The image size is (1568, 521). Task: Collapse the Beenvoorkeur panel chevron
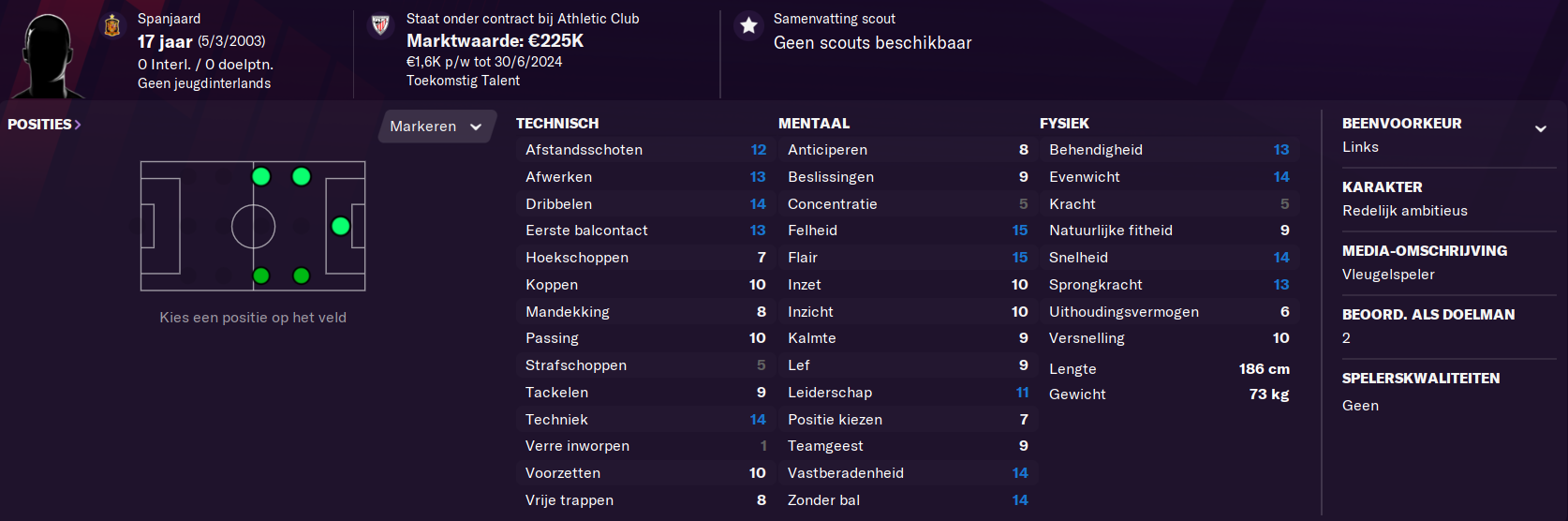coord(1541,128)
